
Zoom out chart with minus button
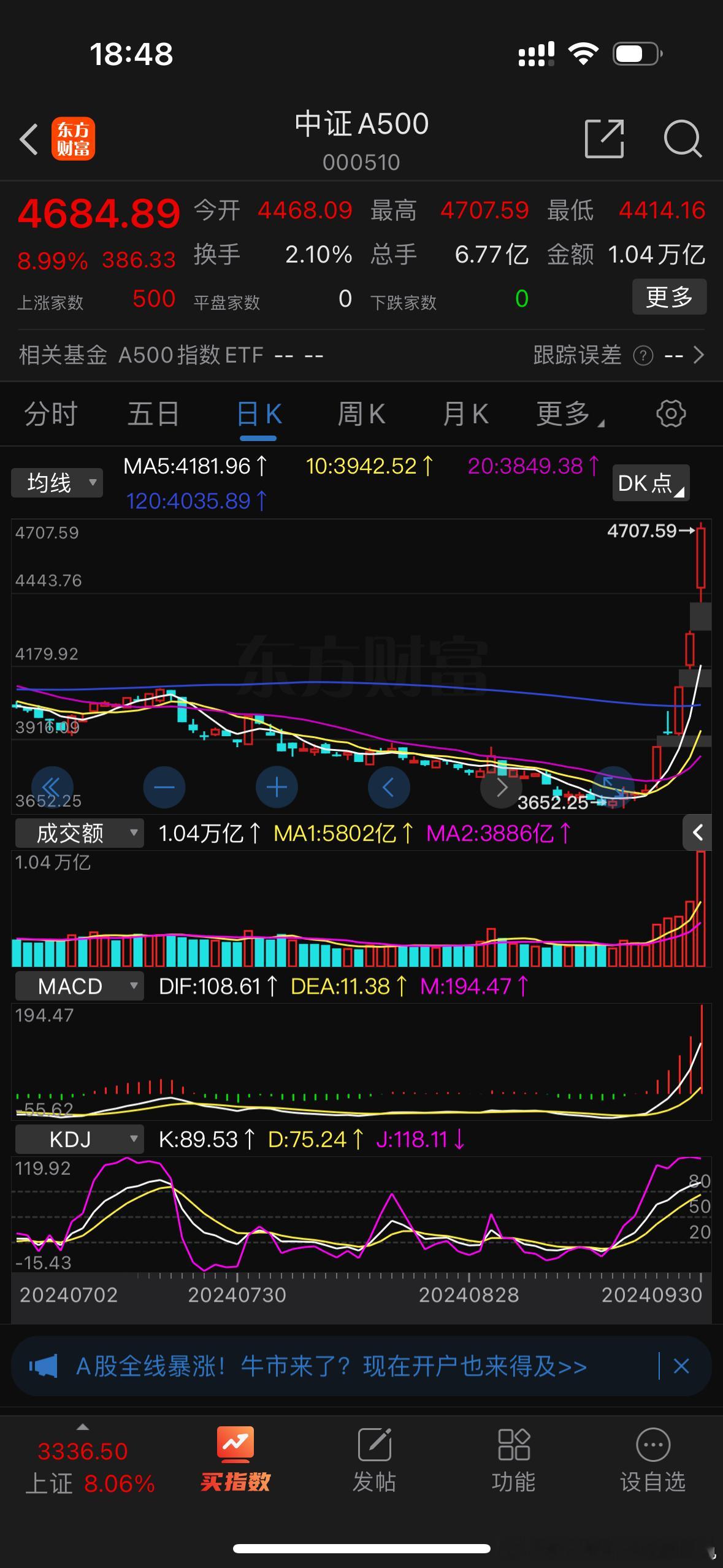tap(164, 787)
